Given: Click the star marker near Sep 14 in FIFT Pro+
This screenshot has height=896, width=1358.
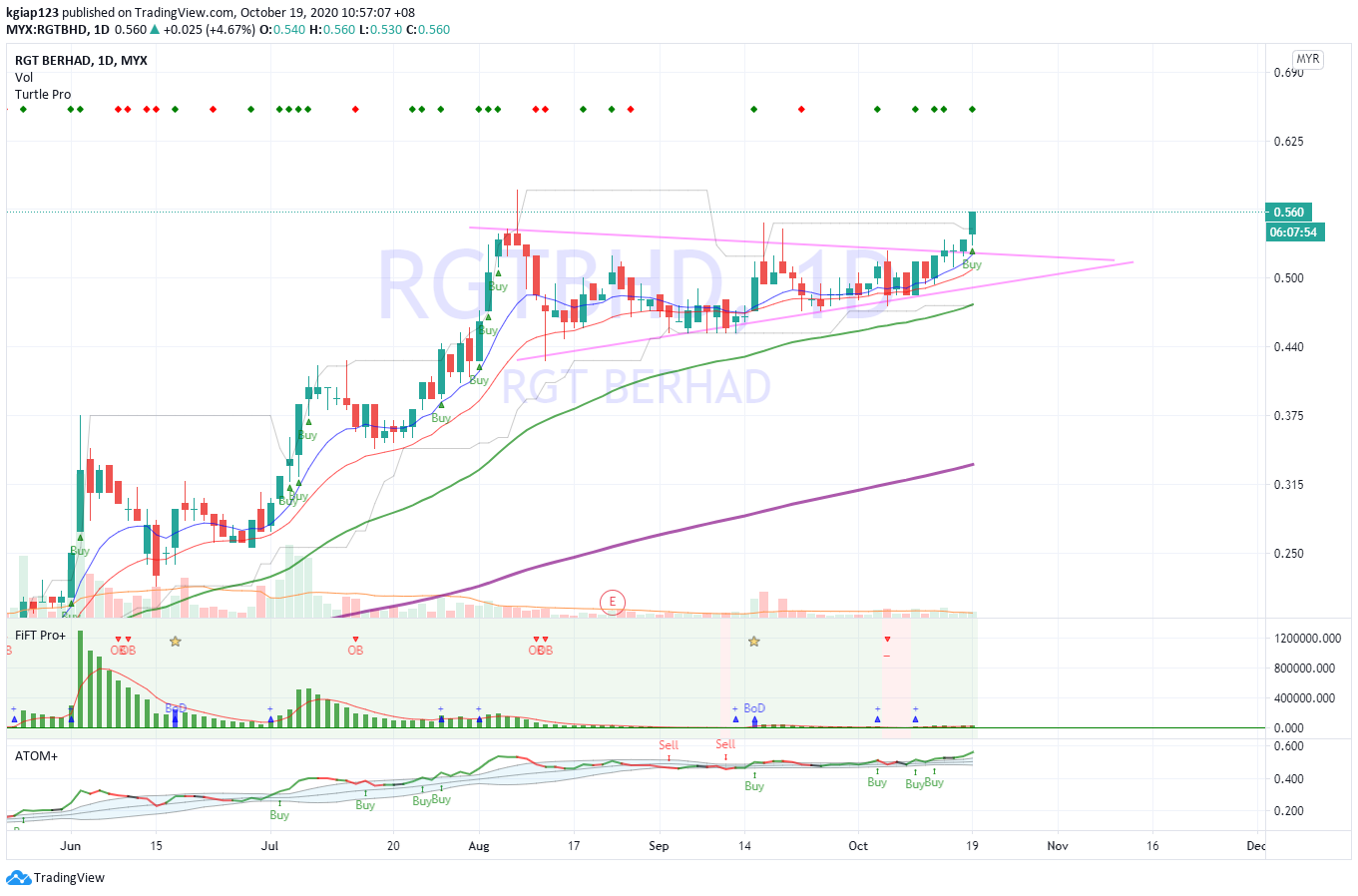Looking at the screenshot, I should 754,642.
